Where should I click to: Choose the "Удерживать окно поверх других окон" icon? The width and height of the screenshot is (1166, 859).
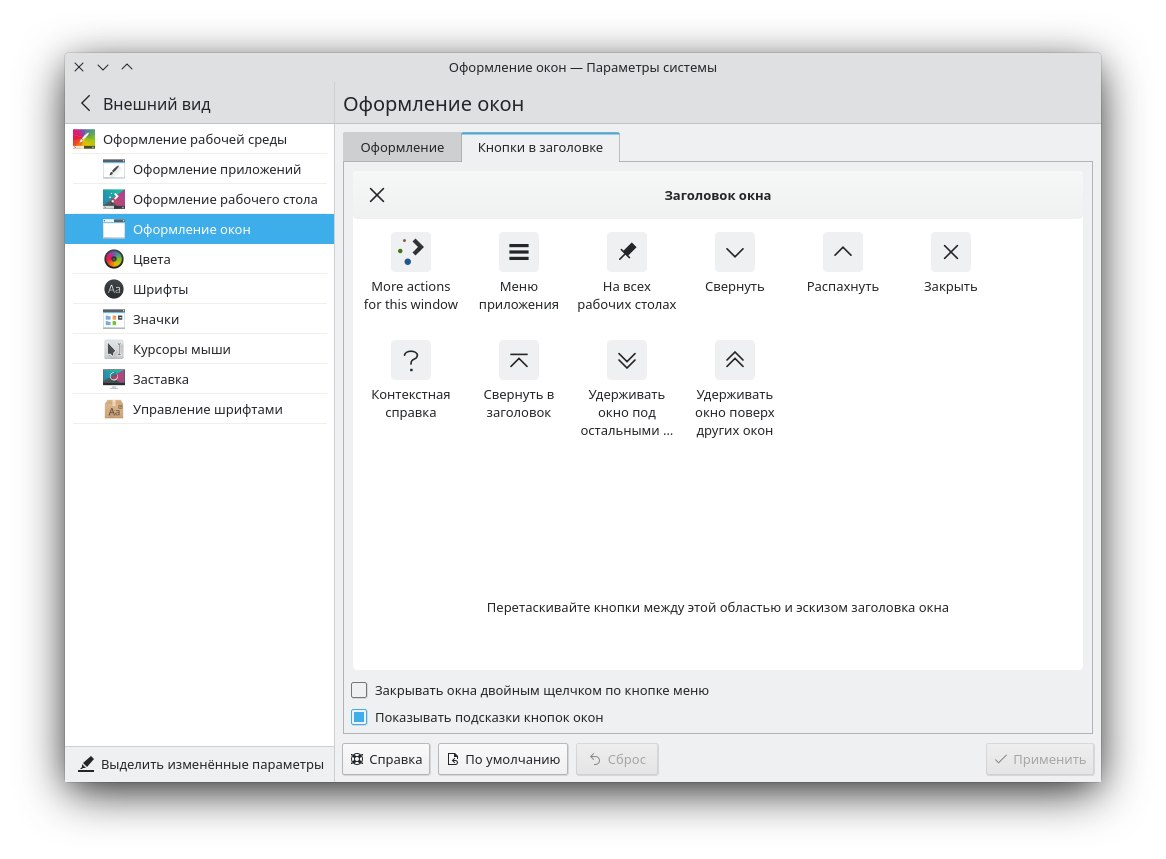coord(735,360)
